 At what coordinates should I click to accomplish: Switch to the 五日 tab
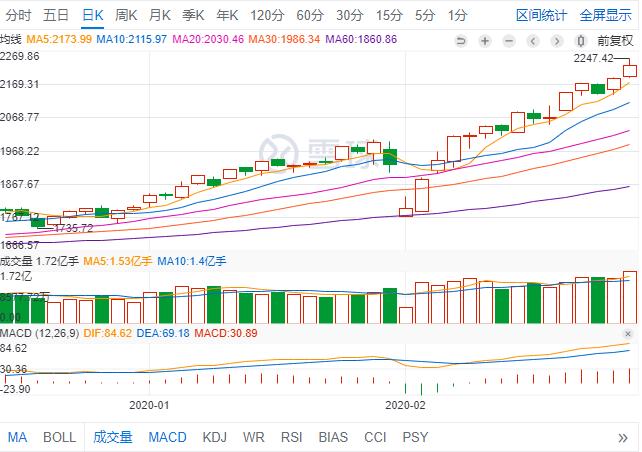[56, 16]
